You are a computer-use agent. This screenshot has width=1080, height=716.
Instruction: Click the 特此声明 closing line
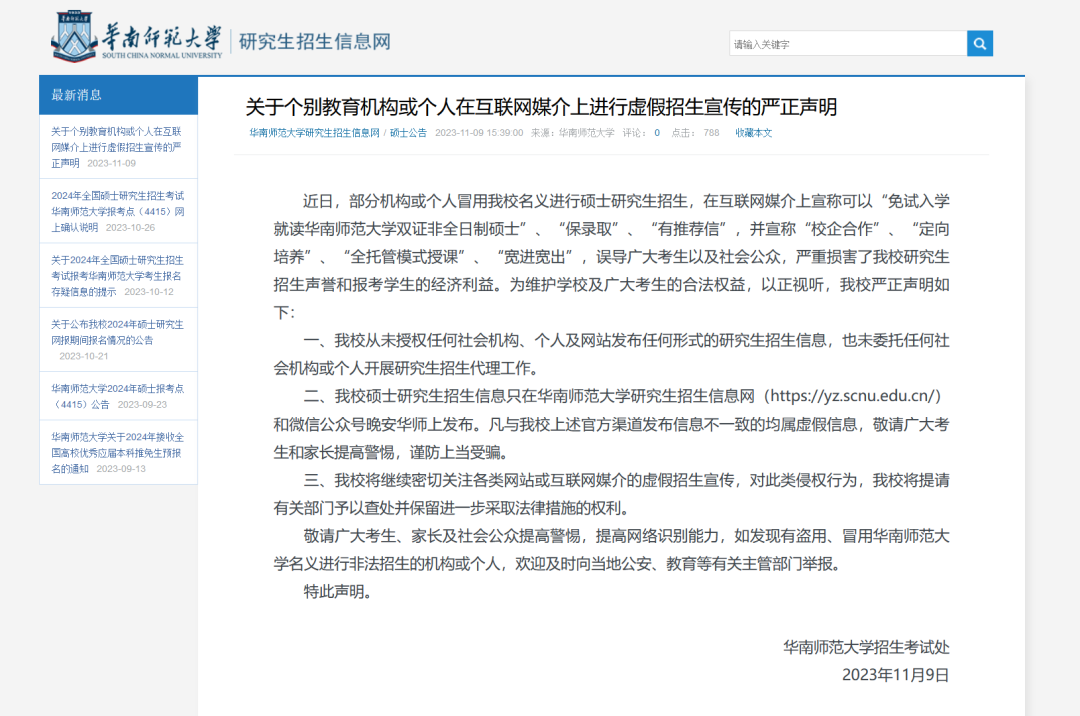coord(337,591)
